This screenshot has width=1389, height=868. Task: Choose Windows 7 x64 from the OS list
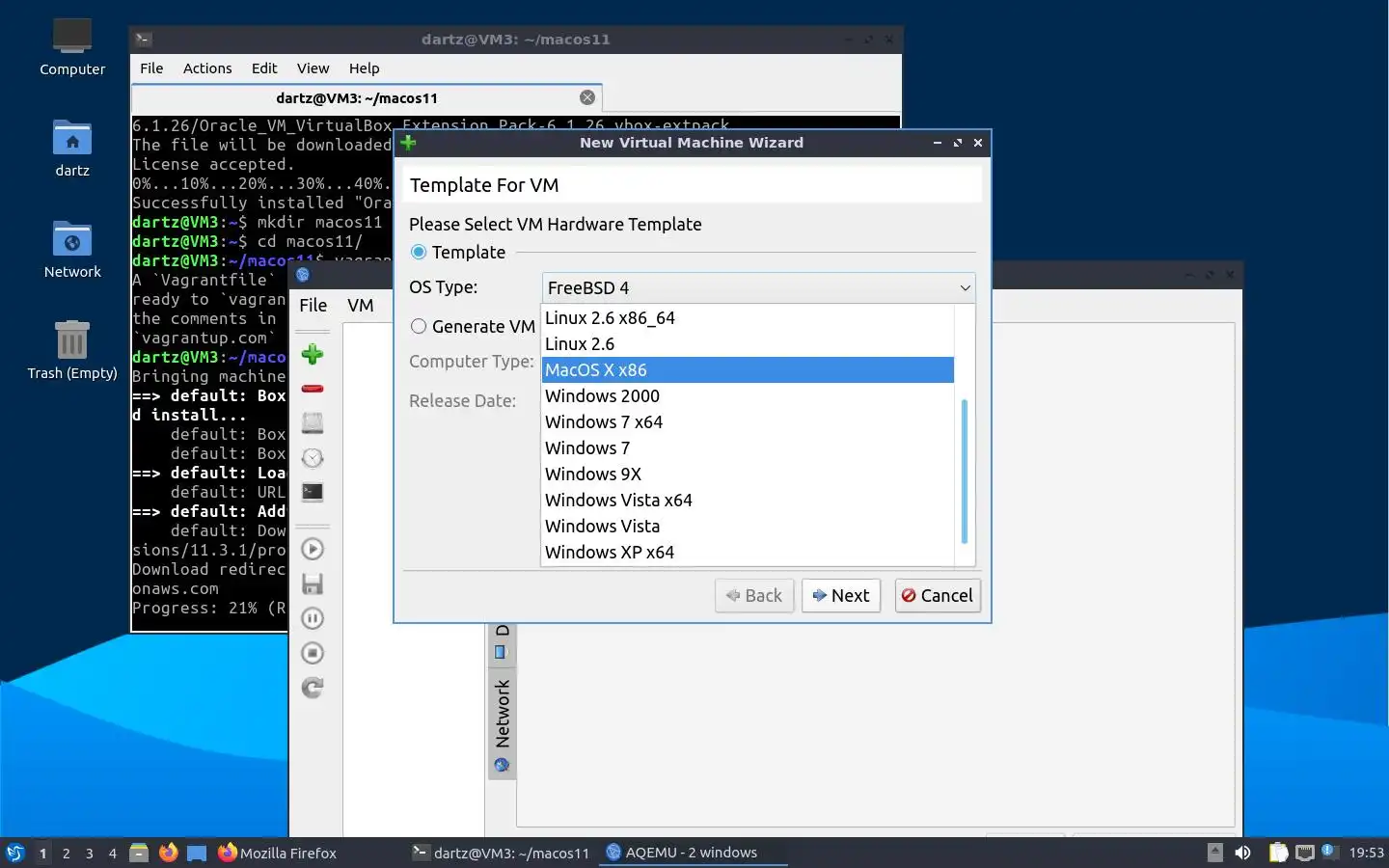[748, 421]
